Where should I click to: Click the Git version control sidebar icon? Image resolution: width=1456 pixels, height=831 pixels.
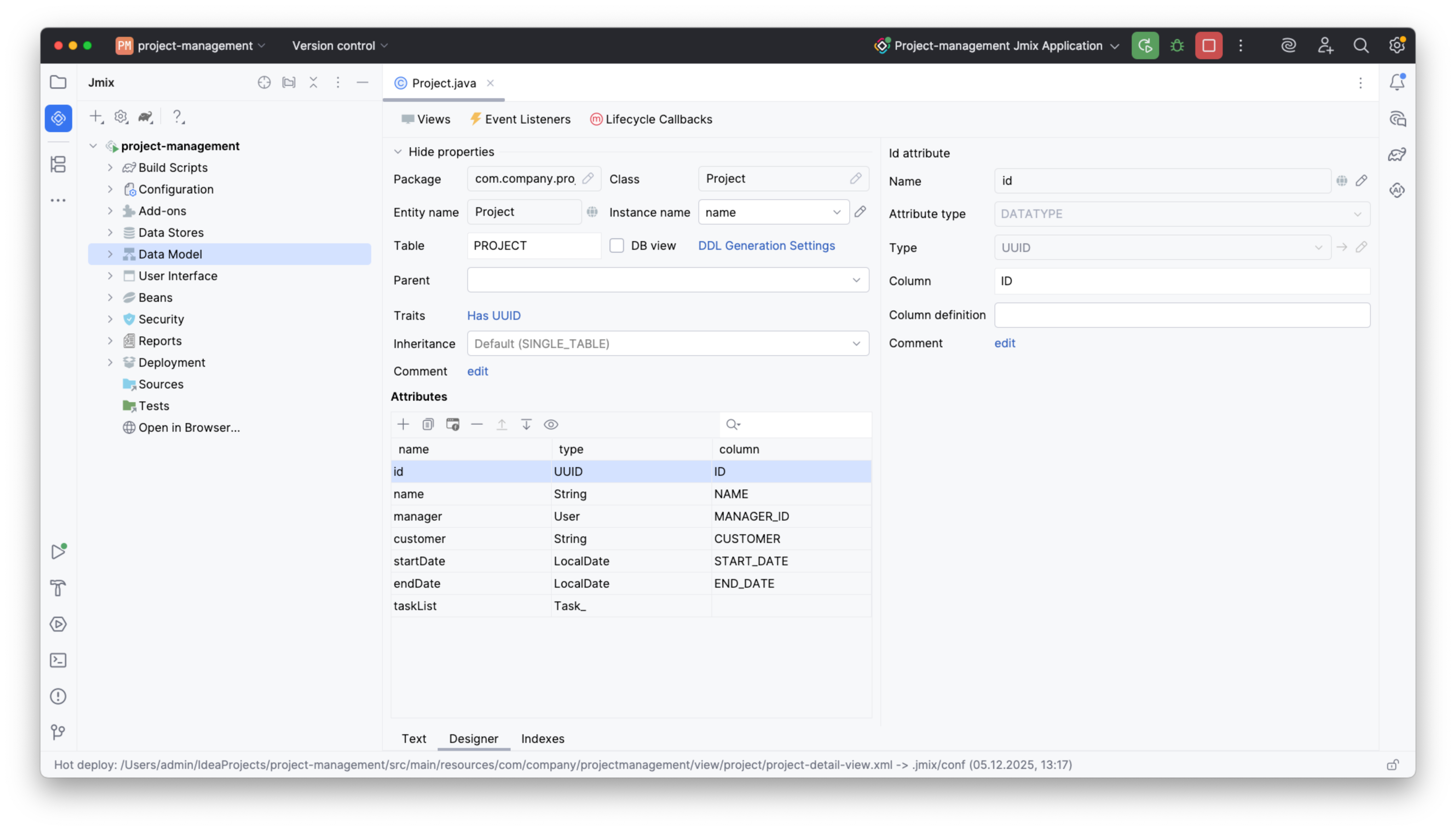58,732
